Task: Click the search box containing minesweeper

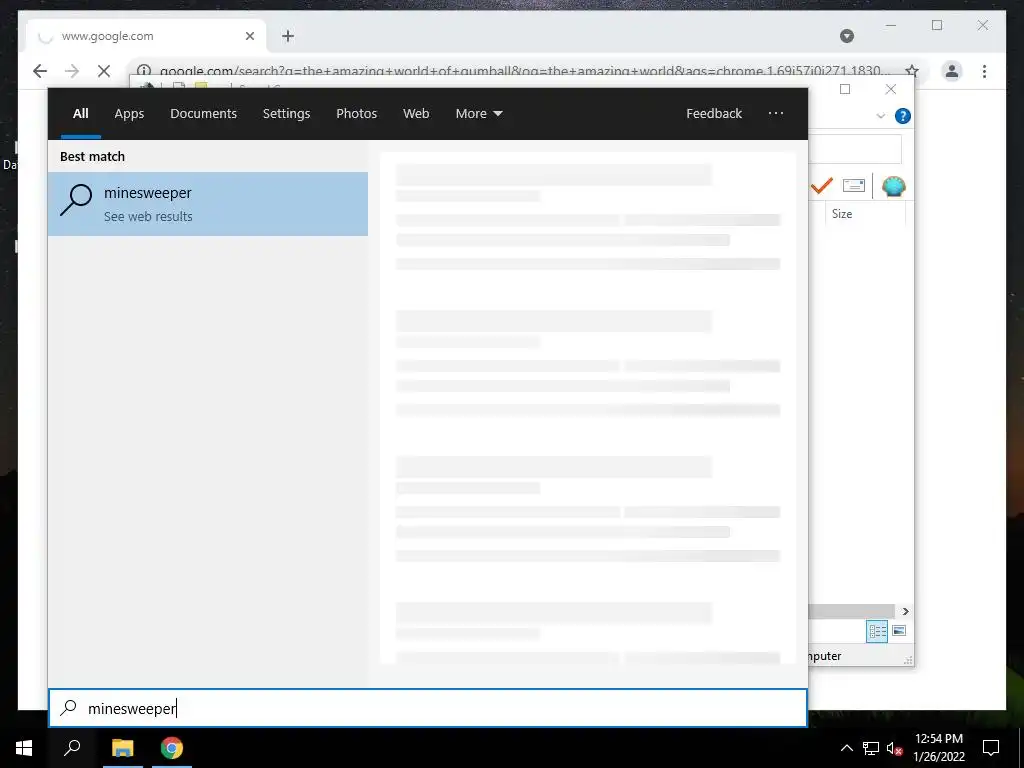Action: pos(428,708)
